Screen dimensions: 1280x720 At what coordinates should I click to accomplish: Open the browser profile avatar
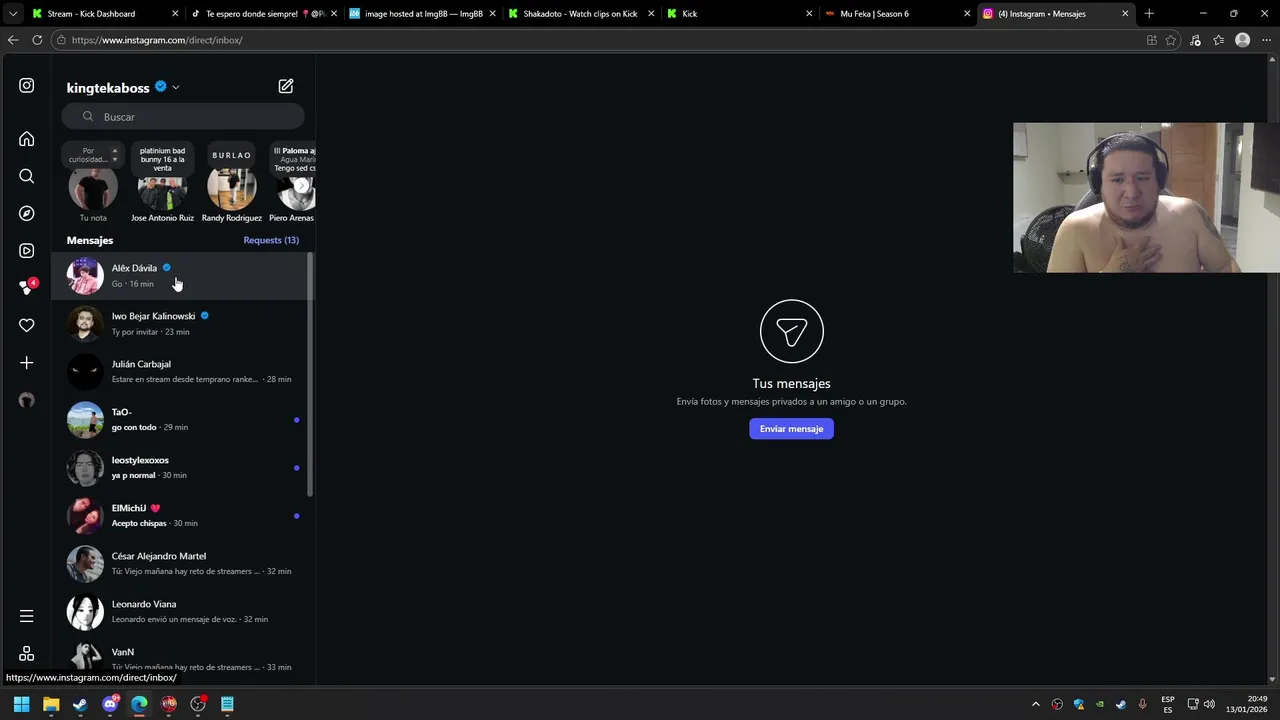click(1243, 40)
